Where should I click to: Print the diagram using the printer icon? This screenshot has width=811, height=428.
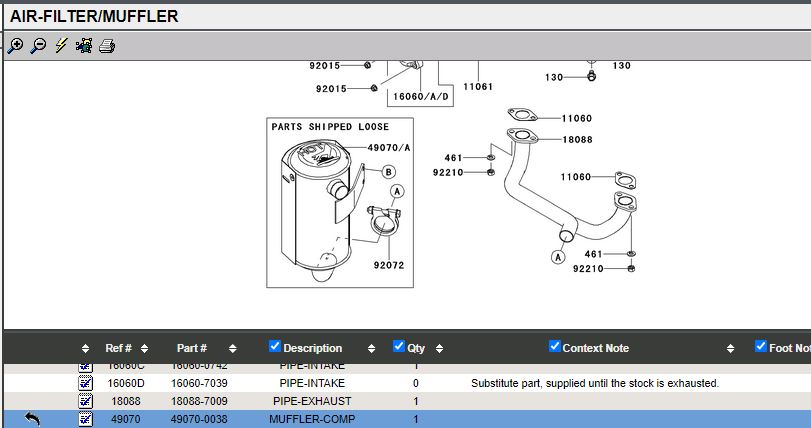107,46
